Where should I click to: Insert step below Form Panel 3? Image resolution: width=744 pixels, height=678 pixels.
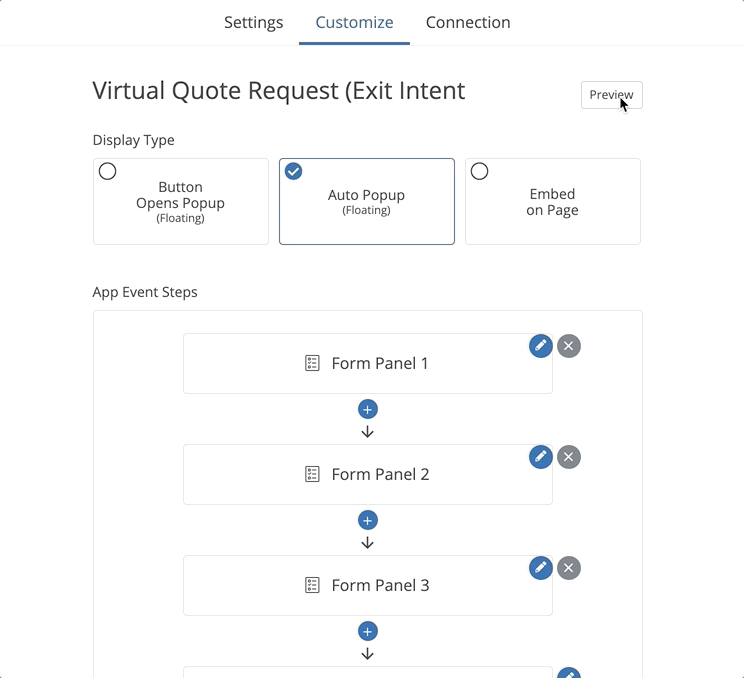click(367, 631)
